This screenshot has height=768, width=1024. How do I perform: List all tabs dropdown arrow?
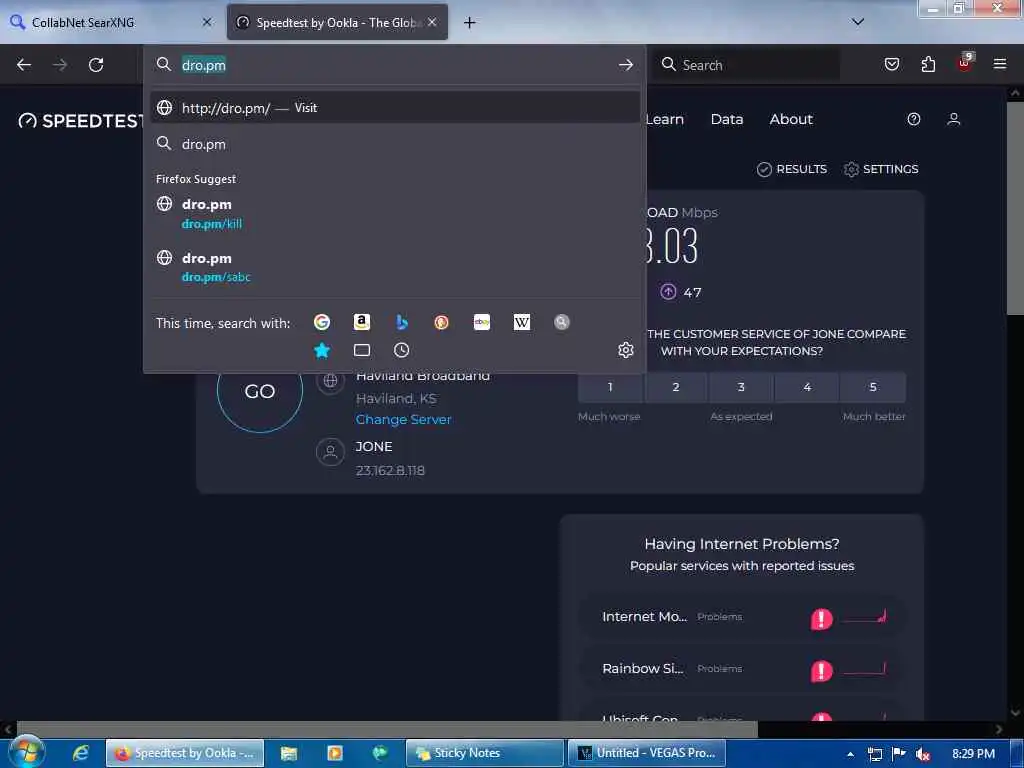(858, 22)
